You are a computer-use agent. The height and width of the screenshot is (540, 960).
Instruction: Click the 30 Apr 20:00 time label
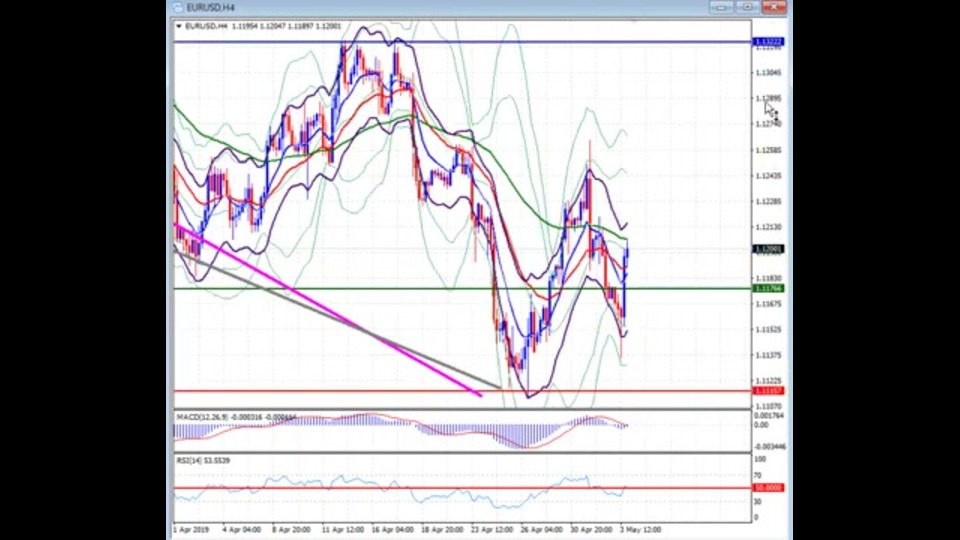pyautogui.click(x=591, y=530)
